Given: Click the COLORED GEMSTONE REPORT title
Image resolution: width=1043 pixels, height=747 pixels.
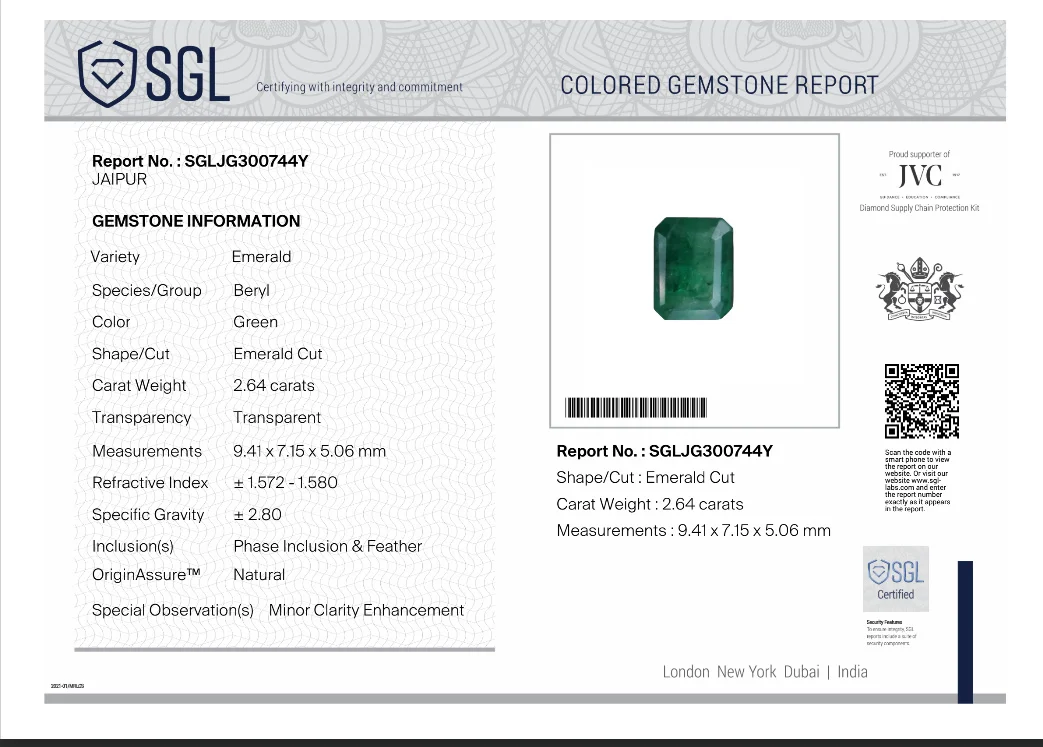Looking at the screenshot, I should 719,86.
